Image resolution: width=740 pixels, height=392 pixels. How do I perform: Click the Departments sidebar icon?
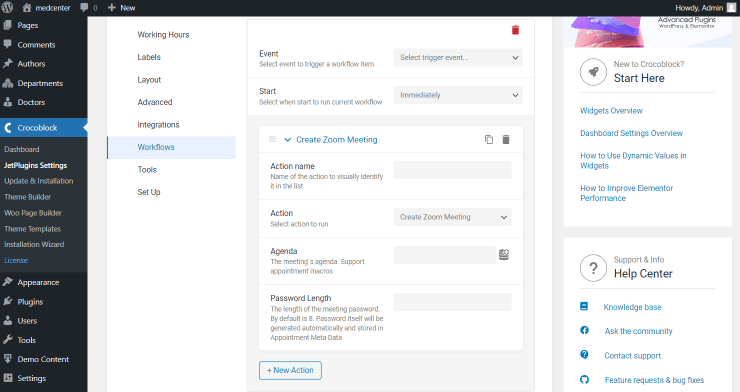pos(8,83)
